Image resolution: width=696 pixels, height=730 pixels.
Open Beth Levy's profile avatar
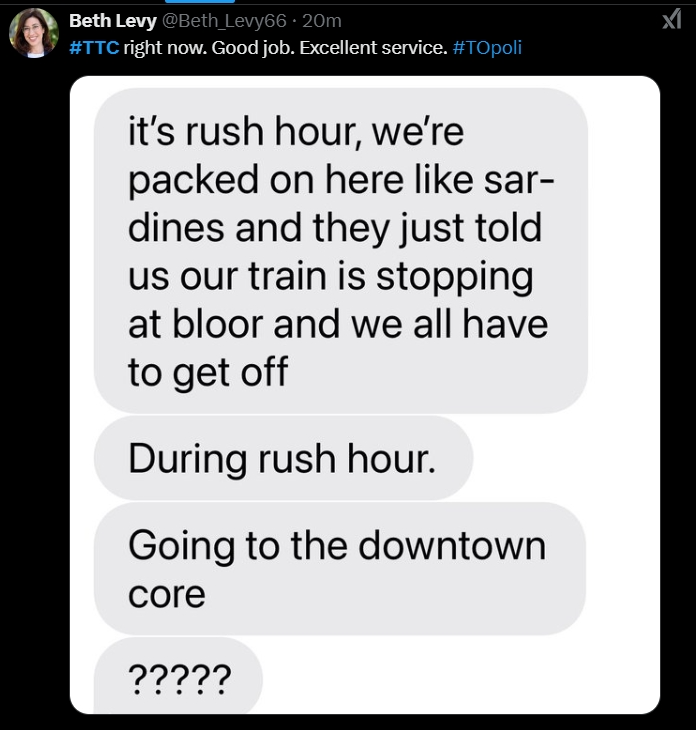[x=34, y=33]
